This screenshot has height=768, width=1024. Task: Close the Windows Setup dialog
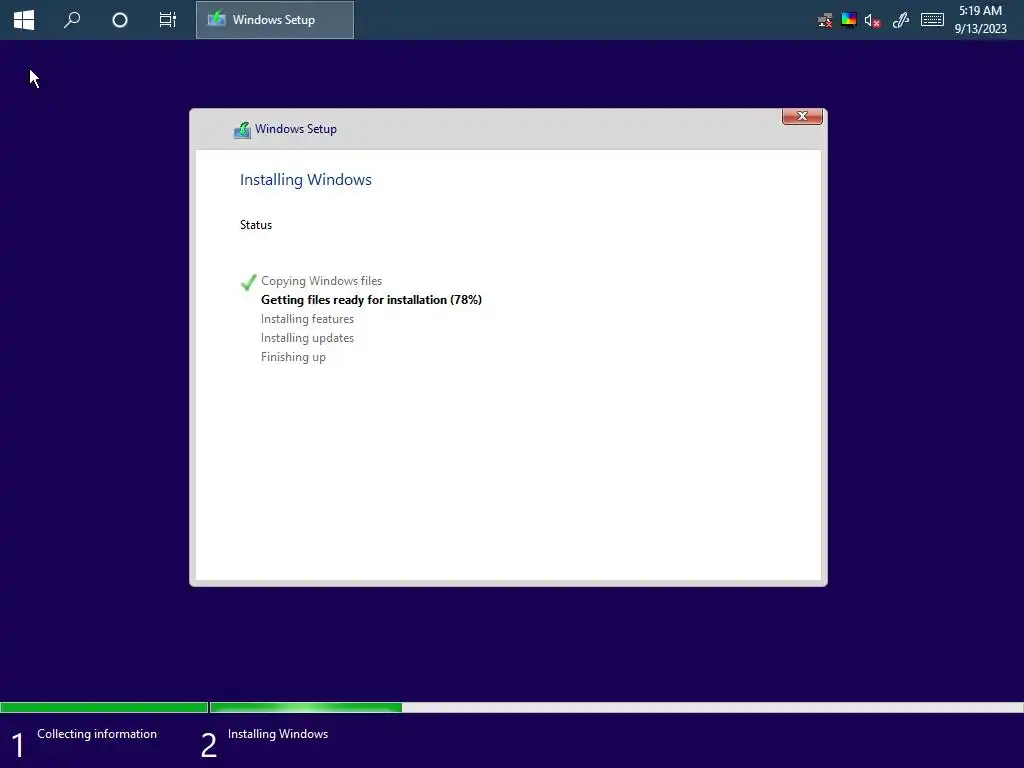coord(802,116)
